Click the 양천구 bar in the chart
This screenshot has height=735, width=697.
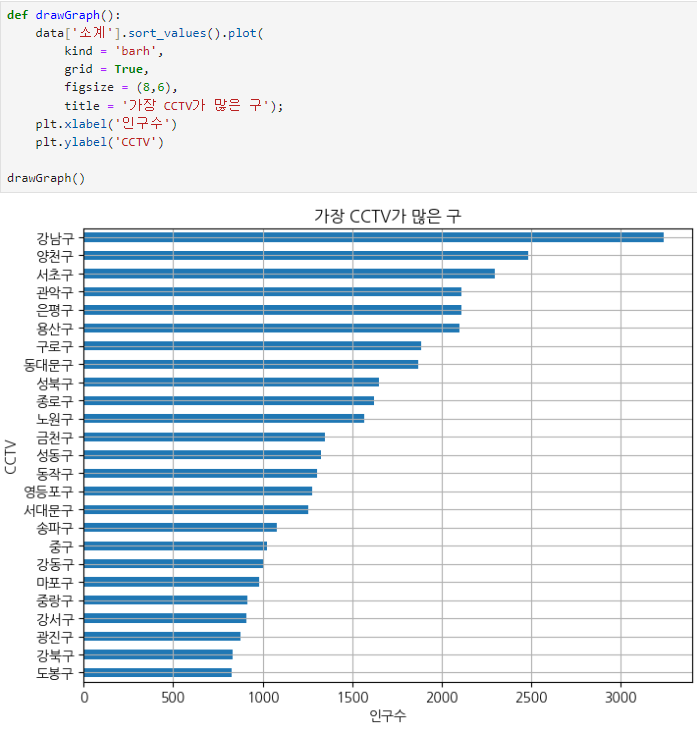(306, 255)
